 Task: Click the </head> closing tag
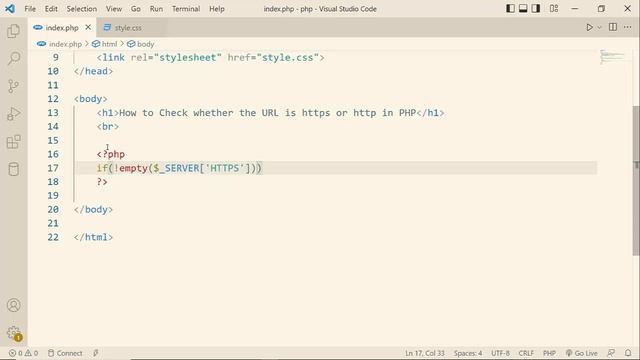(x=93, y=71)
